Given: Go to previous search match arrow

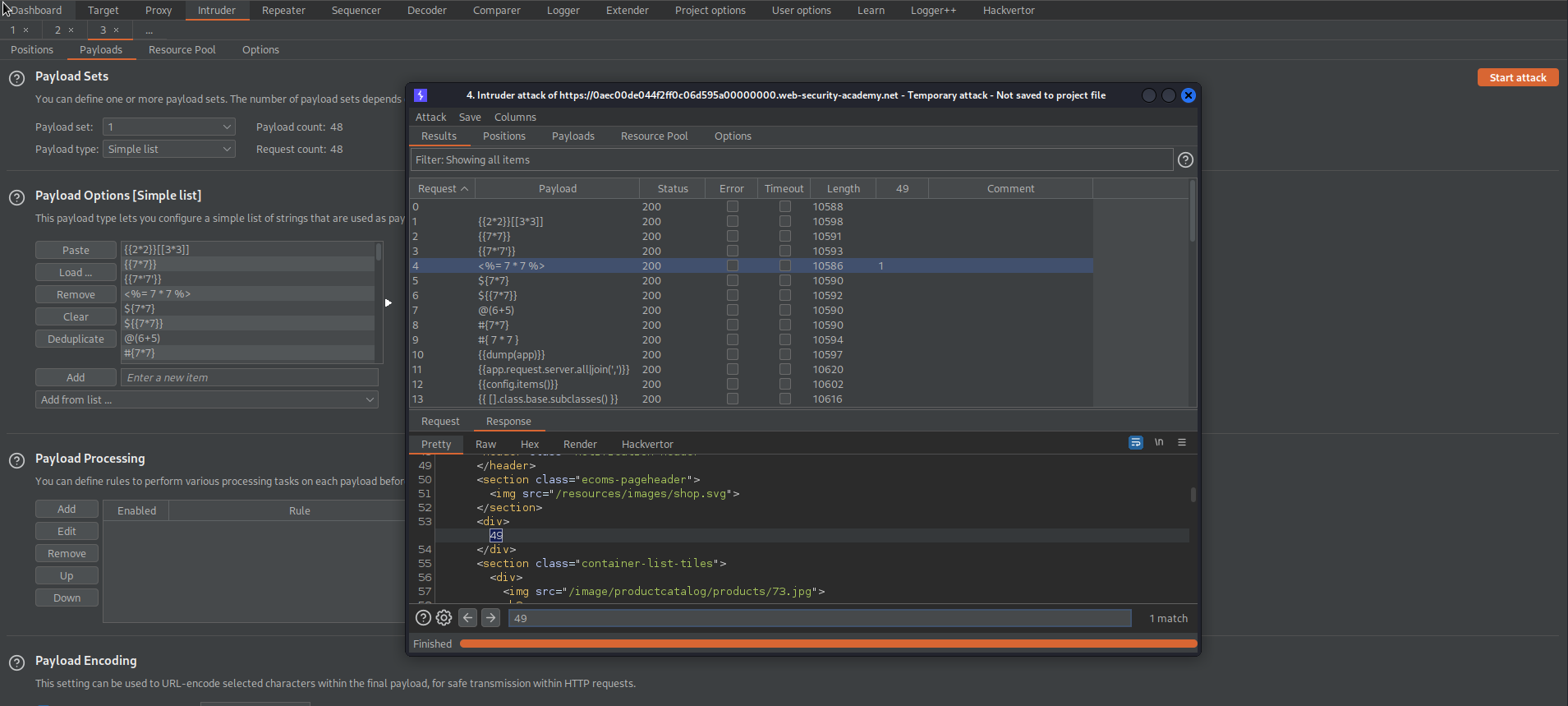Looking at the screenshot, I should click(x=468, y=618).
